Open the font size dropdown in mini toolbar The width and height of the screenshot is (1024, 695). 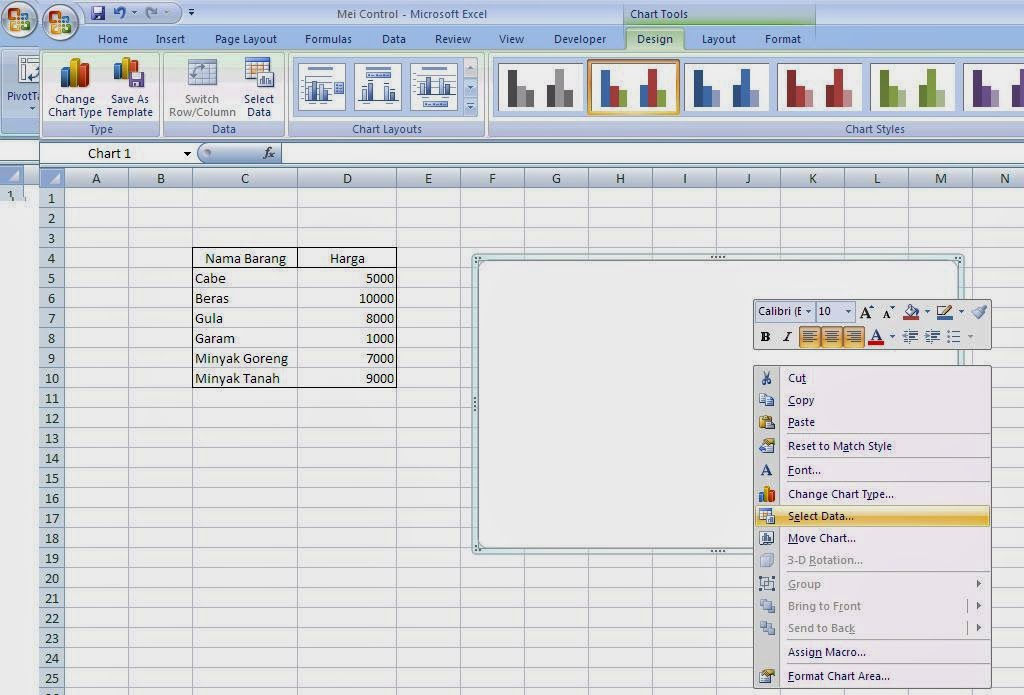[x=847, y=311]
